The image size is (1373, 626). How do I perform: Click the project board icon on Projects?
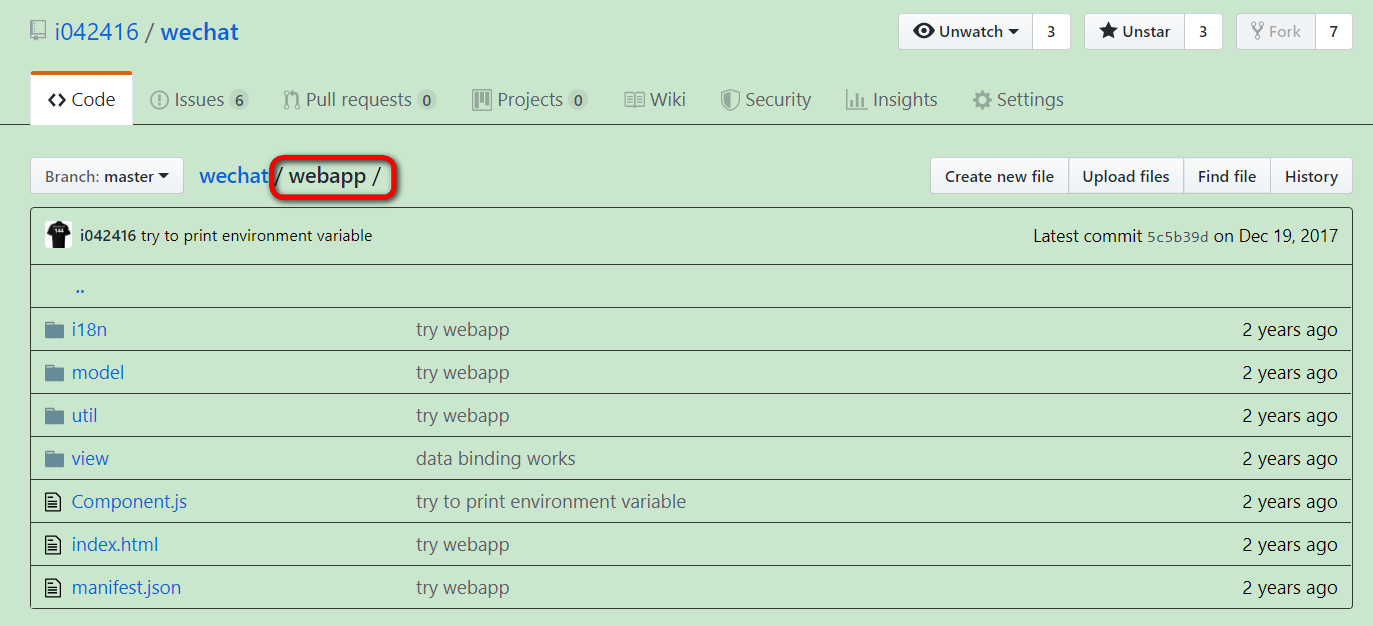(482, 100)
